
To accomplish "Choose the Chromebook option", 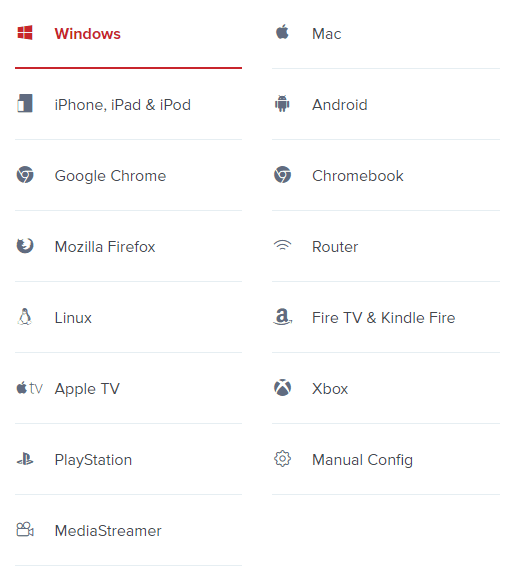I will pos(386,176).
